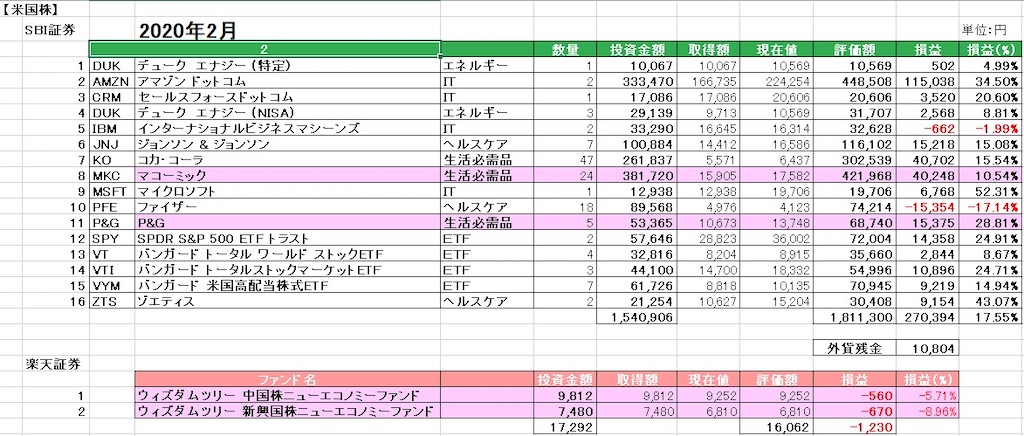Select the "SPY" ticker cell

[x=112, y=238]
